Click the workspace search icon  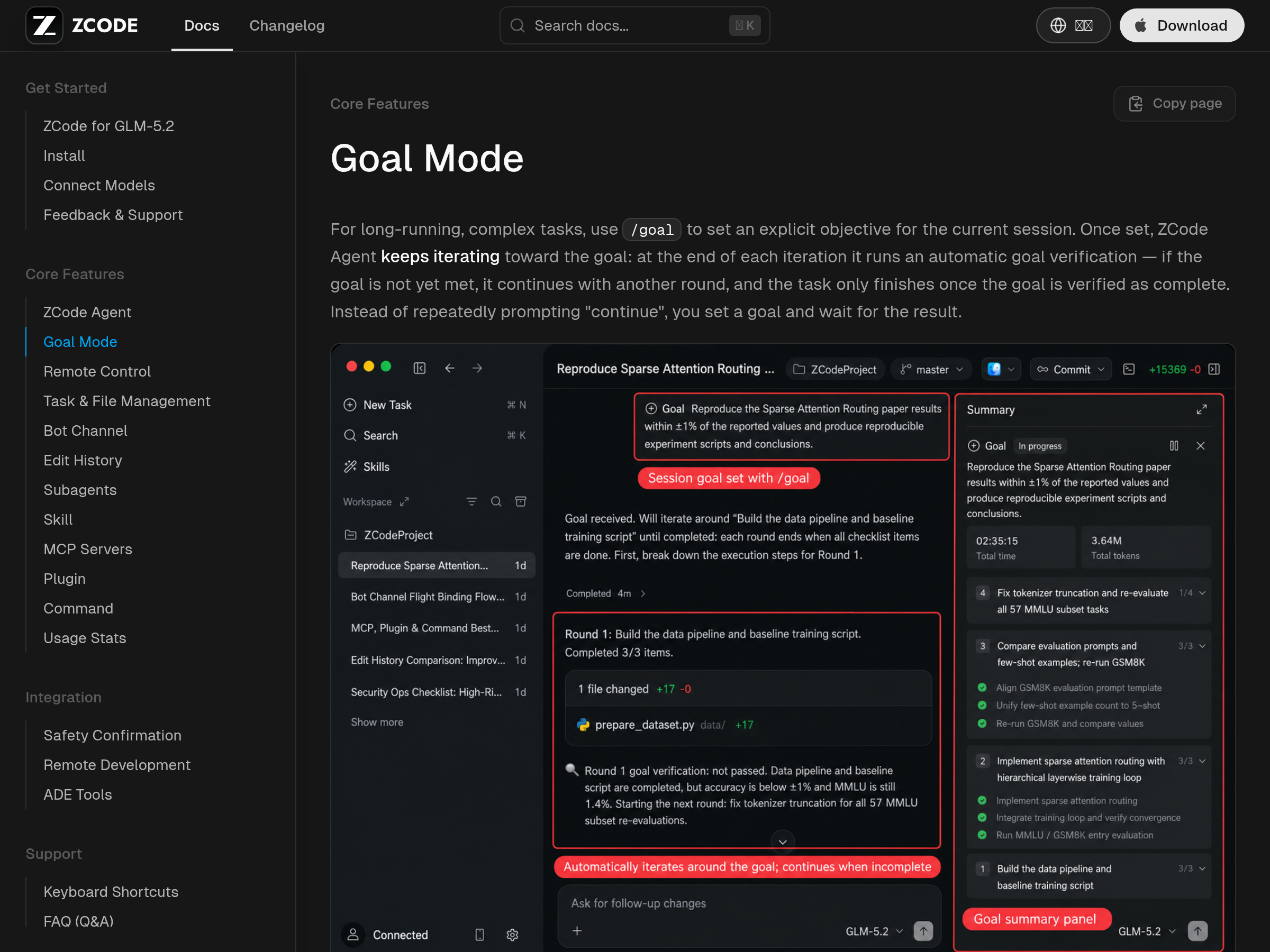point(496,501)
